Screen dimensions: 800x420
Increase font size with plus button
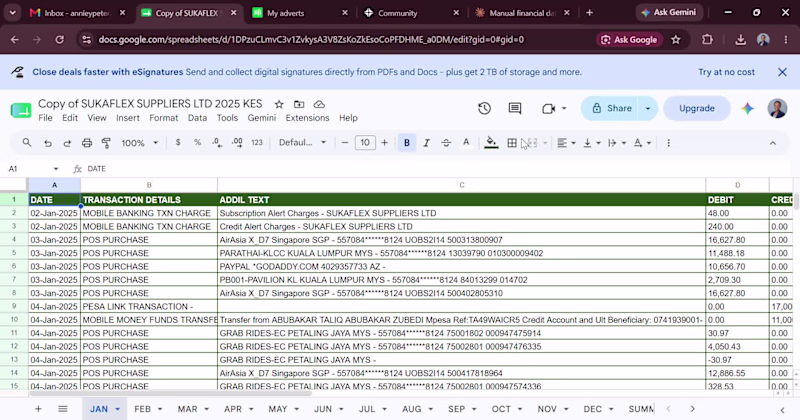[385, 143]
